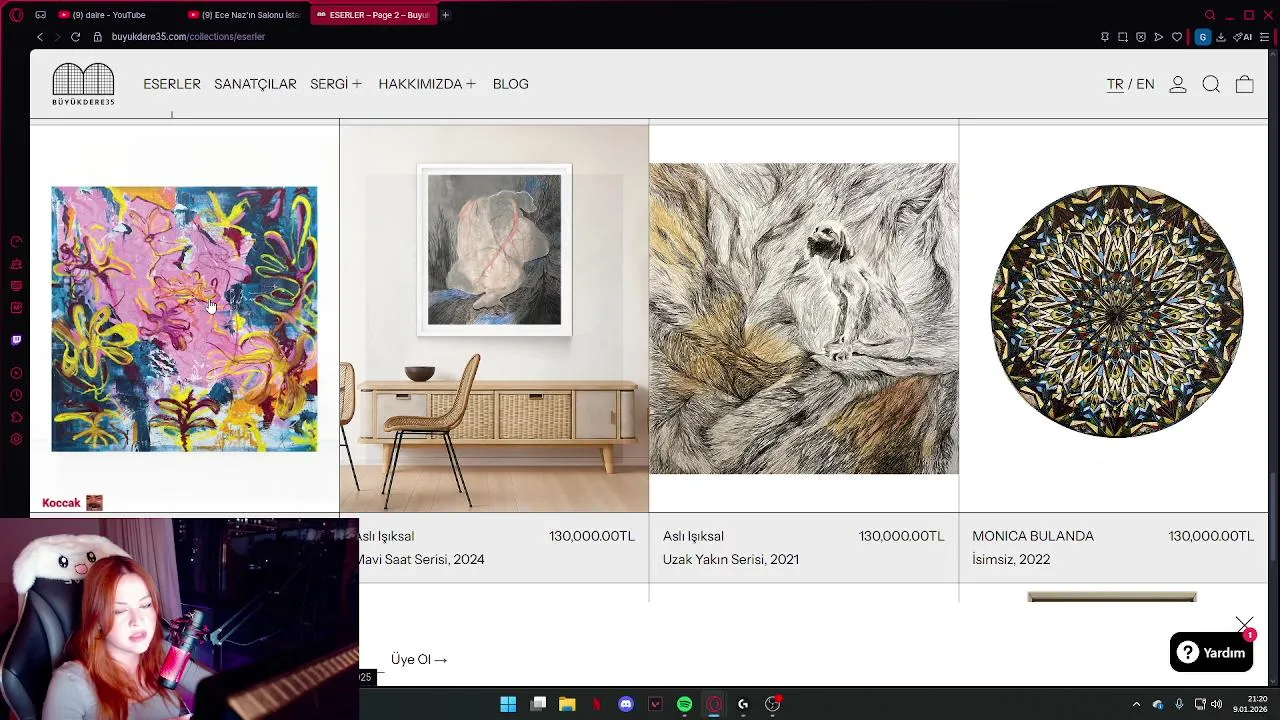
Task: Open the framed artwork above rattan chair
Action: click(x=494, y=250)
